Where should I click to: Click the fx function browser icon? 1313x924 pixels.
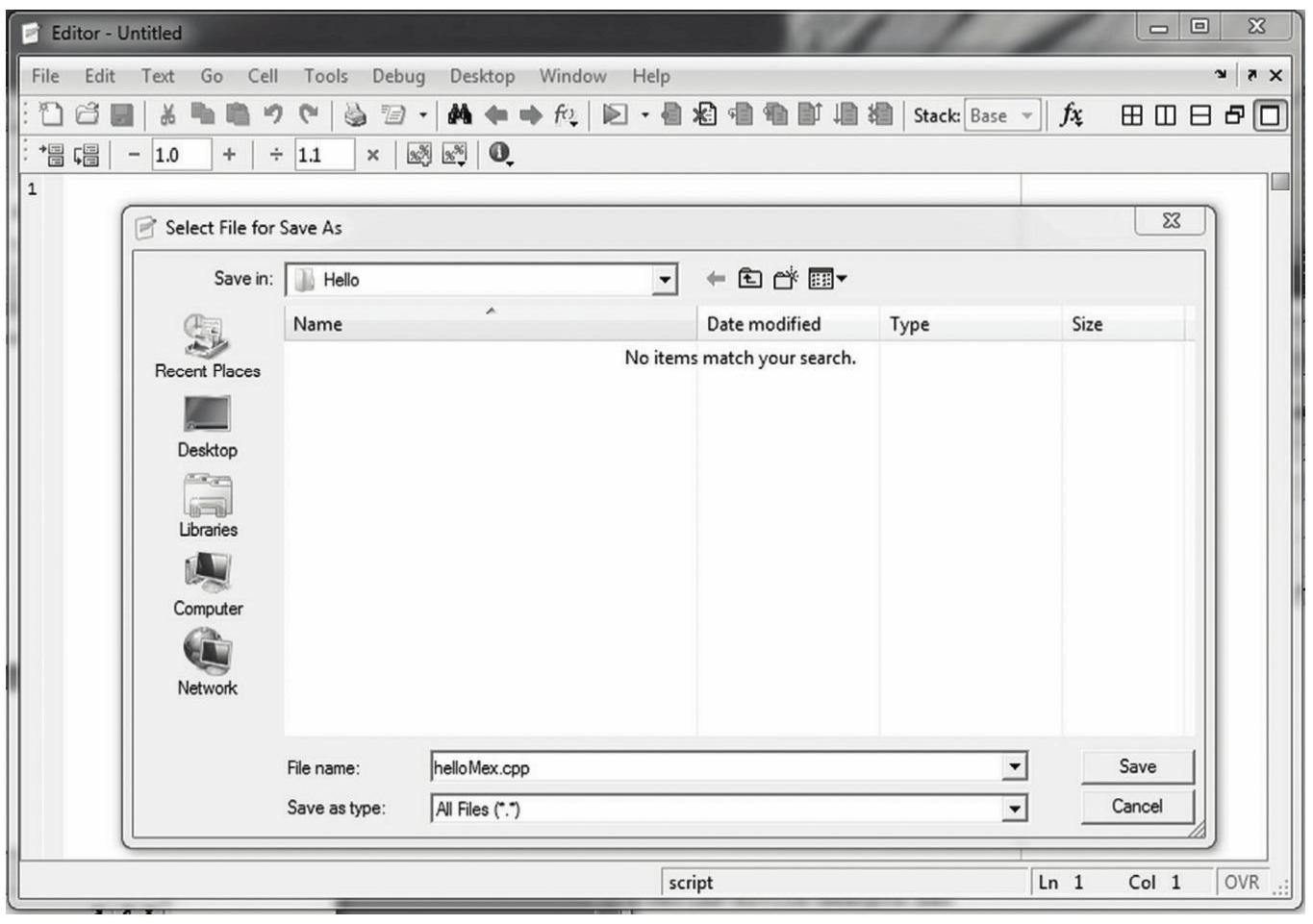[x=1071, y=115]
